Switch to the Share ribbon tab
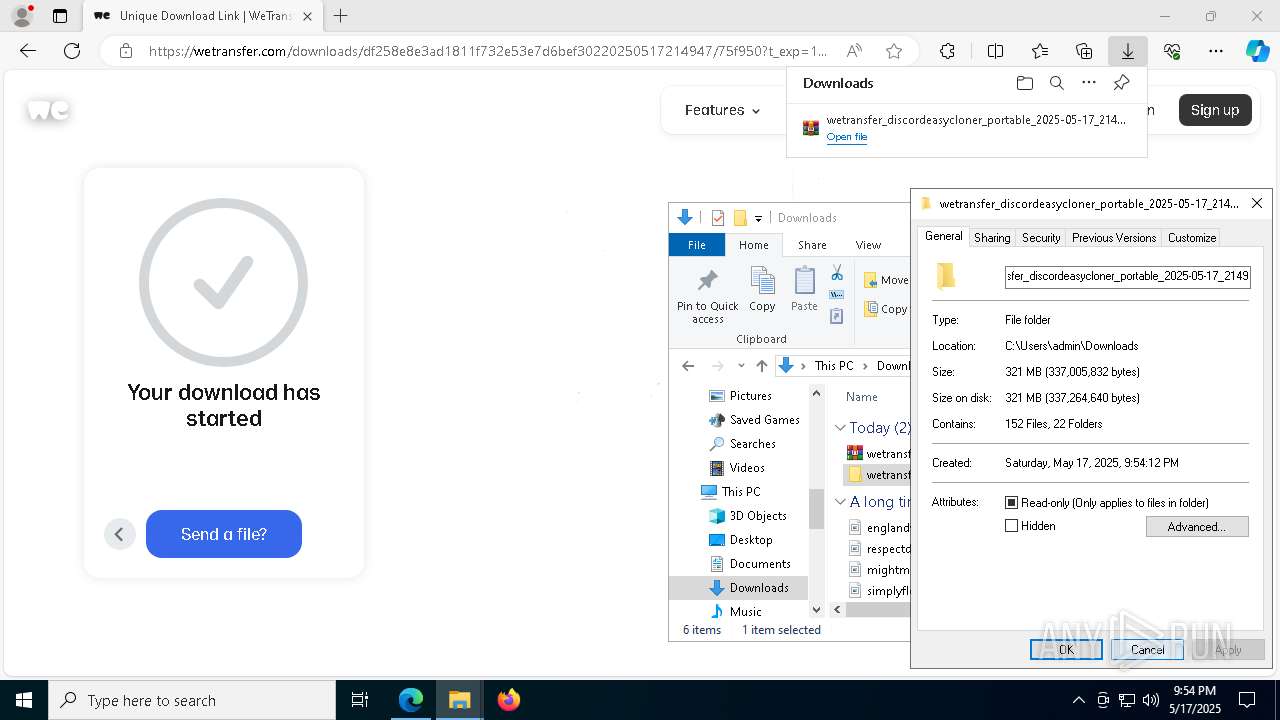The height and width of the screenshot is (720, 1280). tap(812, 245)
